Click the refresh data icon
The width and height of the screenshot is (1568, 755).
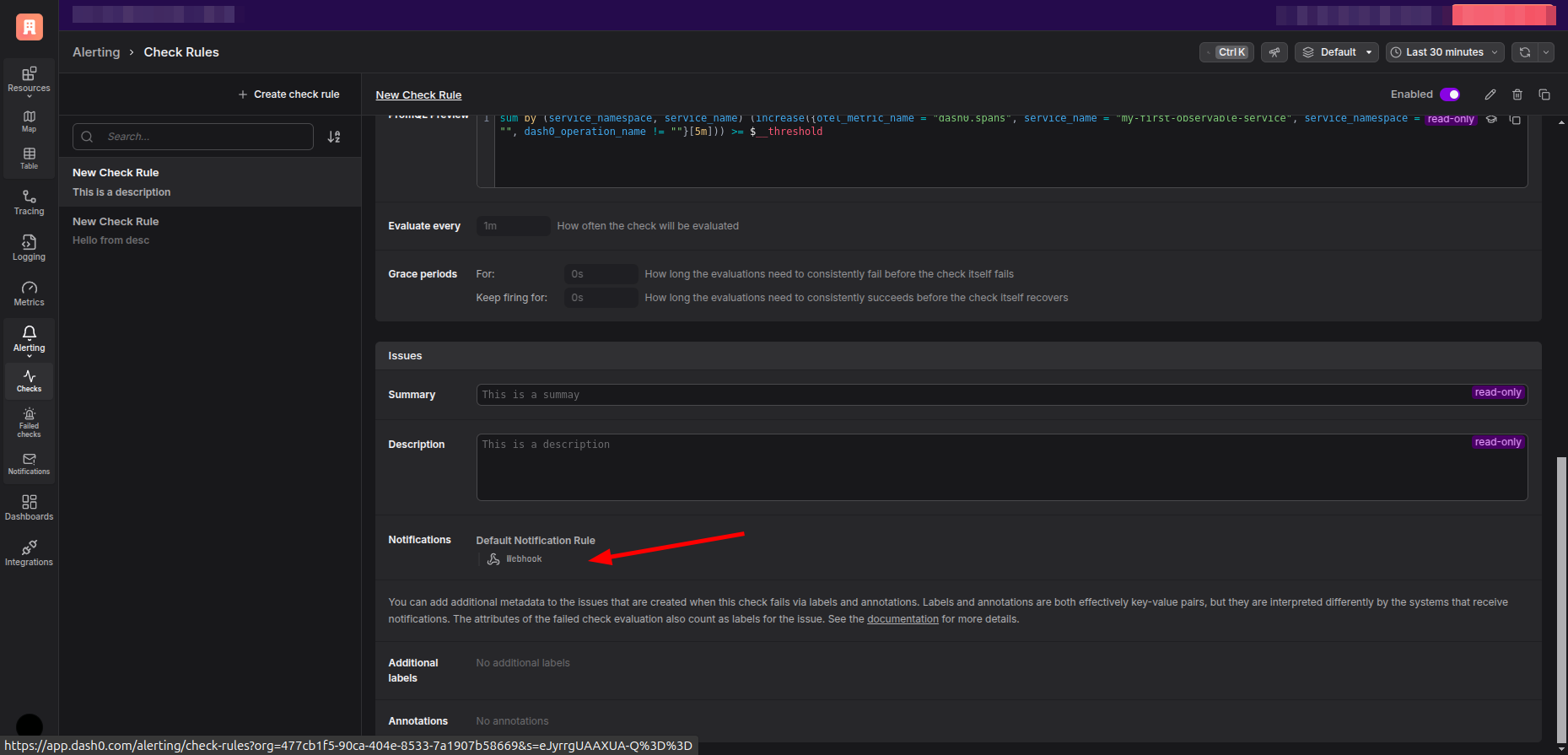(x=1524, y=52)
